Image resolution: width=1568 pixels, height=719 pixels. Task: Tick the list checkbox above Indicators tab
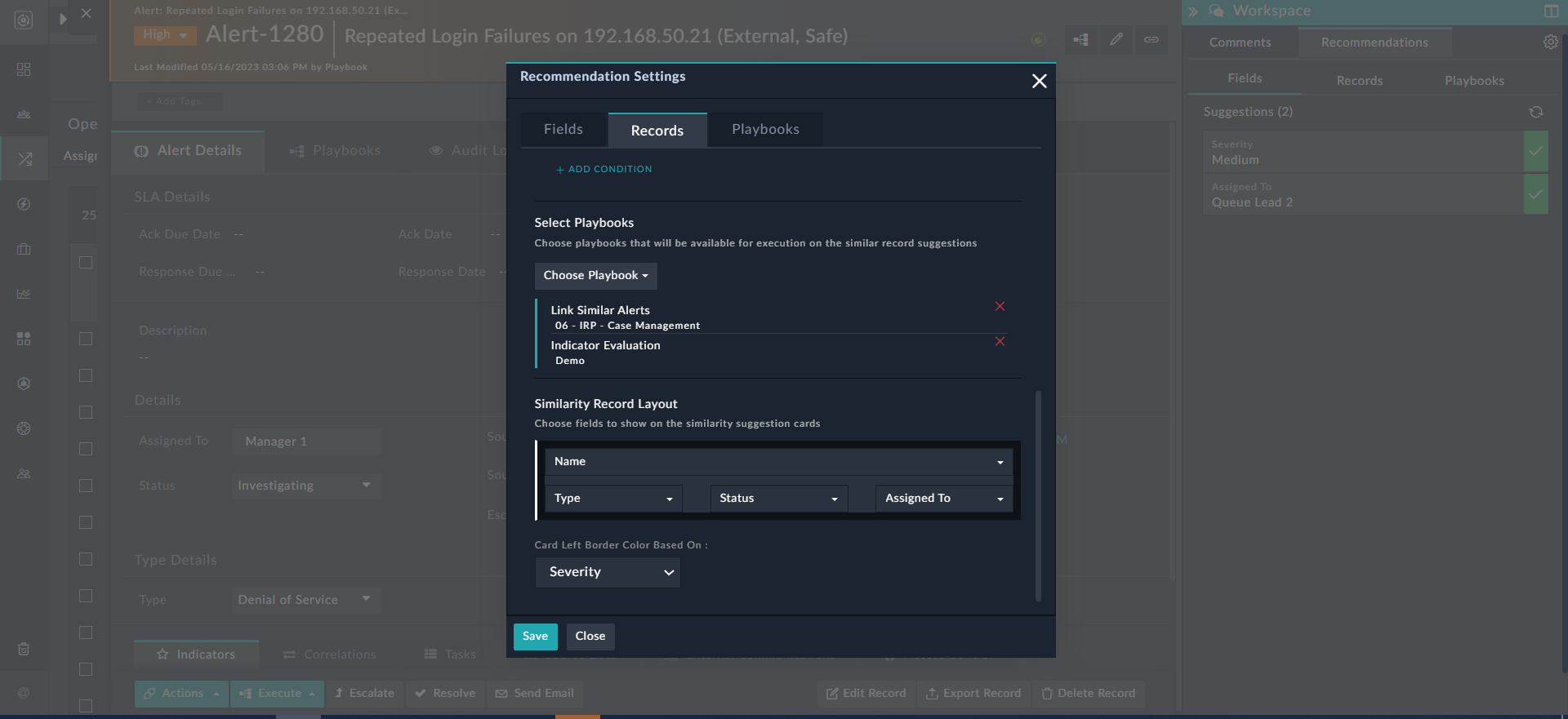pyautogui.click(x=86, y=632)
